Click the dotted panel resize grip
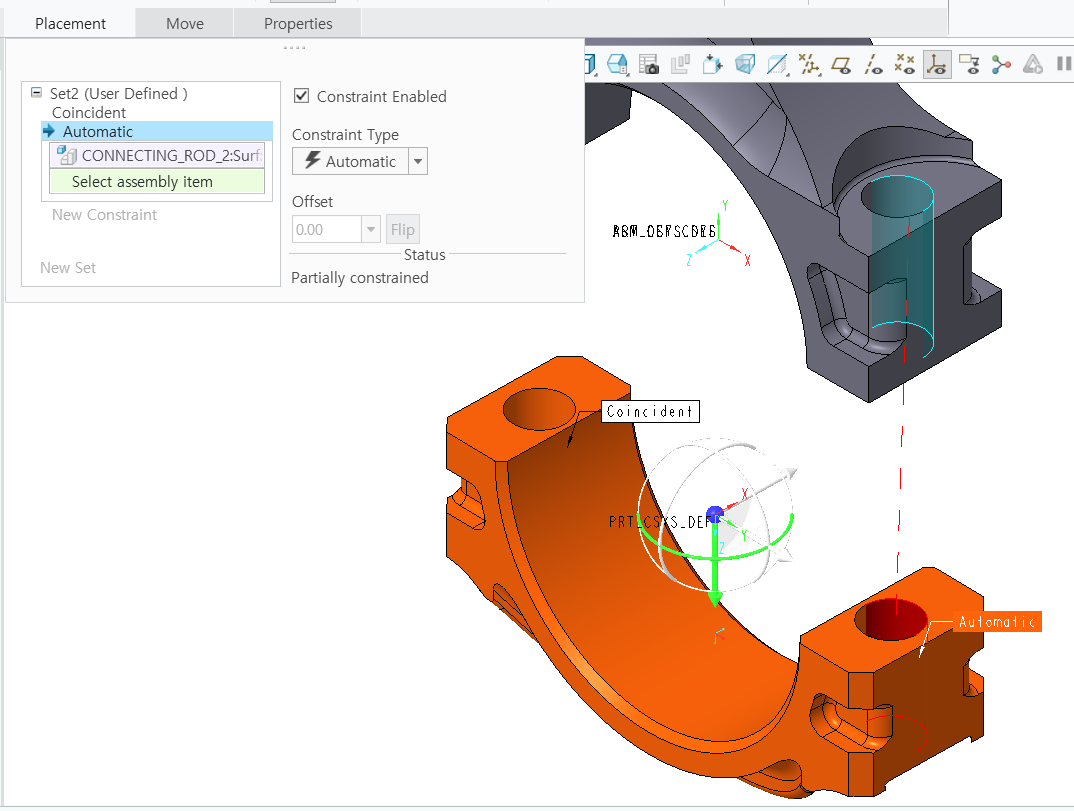The width and height of the screenshot is (1074, 811). click(295, 47)
